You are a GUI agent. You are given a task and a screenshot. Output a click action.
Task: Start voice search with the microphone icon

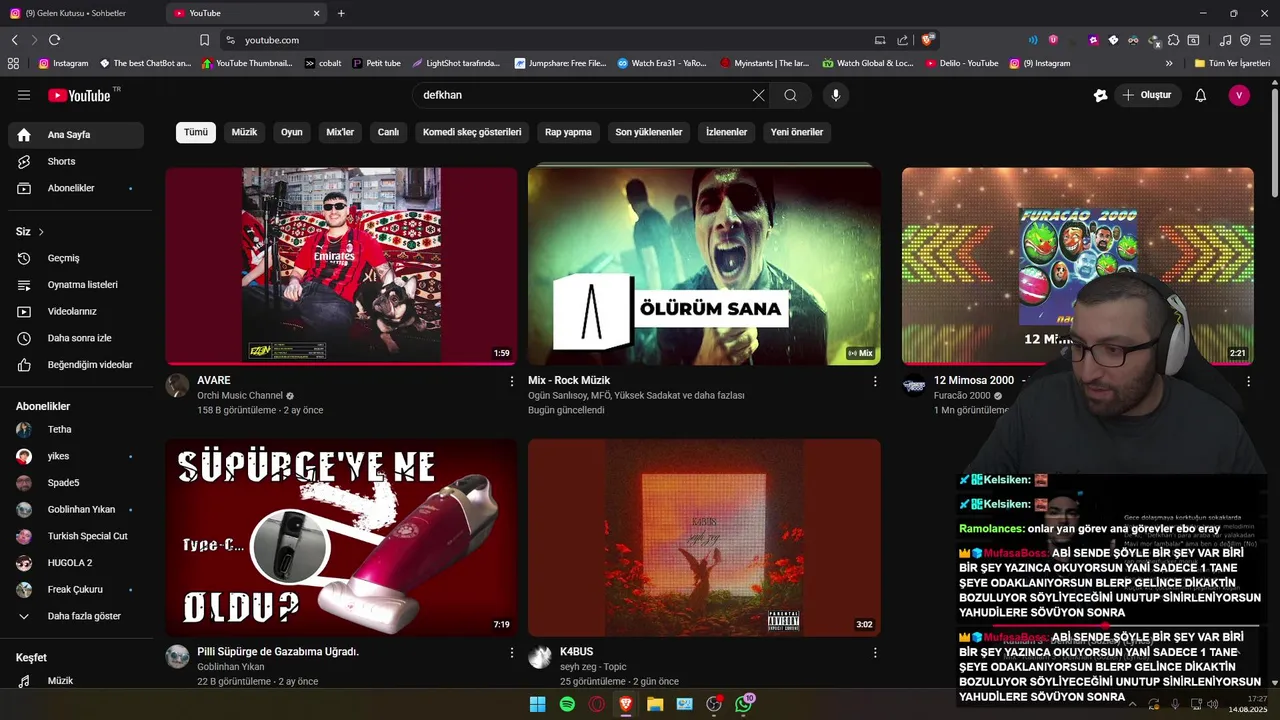[x=836, y=95]
